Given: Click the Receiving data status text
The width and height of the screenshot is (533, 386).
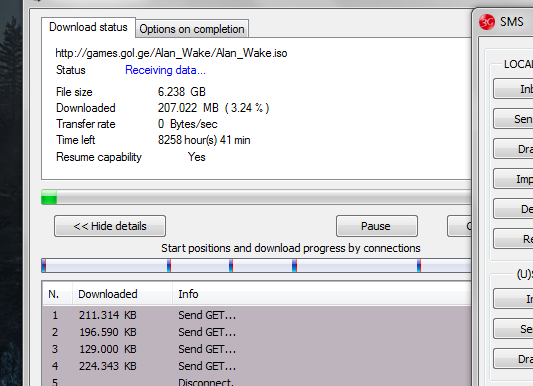Looking at the screenshot, I should pyautogui.click(x=165, y=70).
